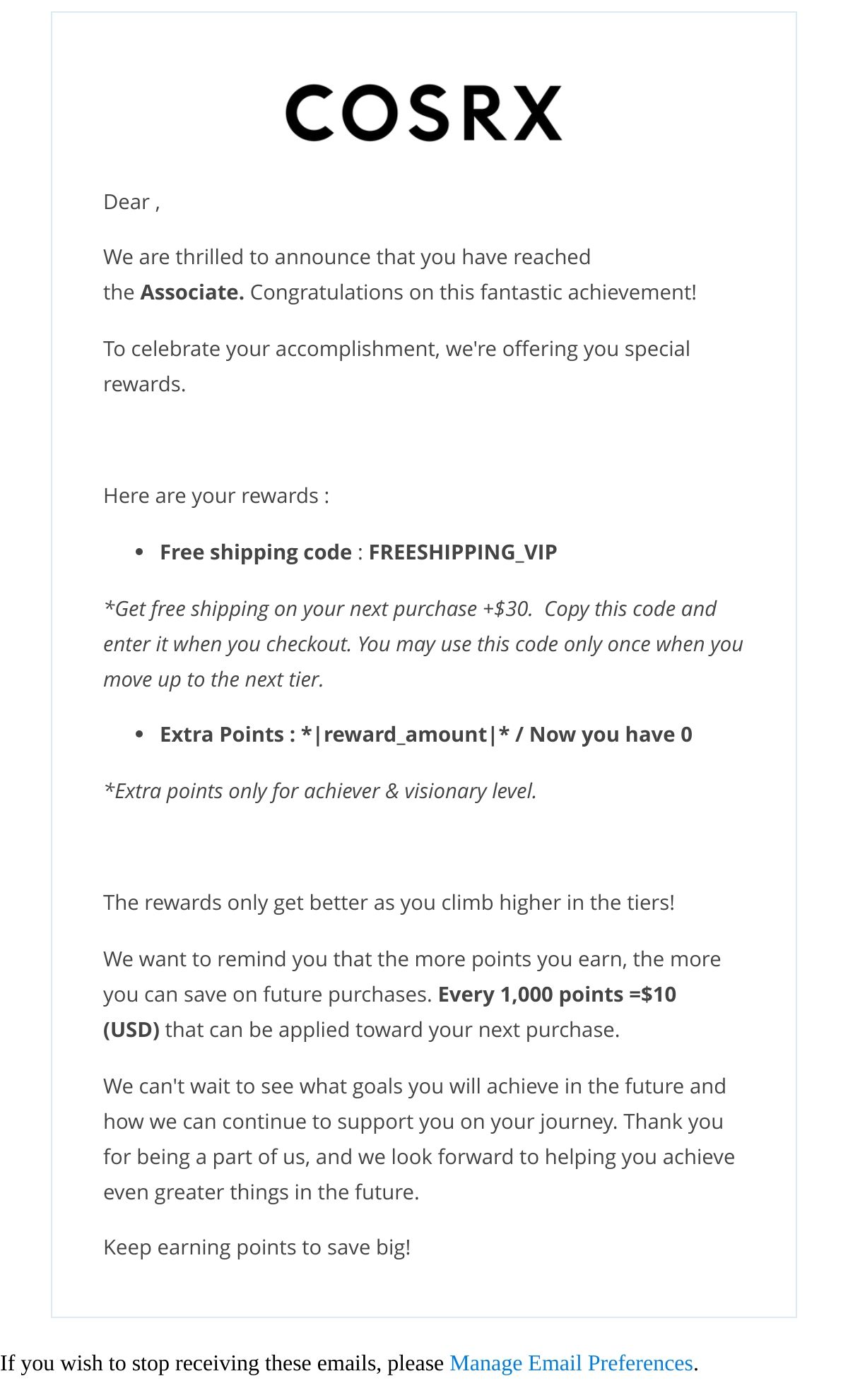
Task: Click the 'Dear ,' greeting line
Action: click(x=132, y=202)
